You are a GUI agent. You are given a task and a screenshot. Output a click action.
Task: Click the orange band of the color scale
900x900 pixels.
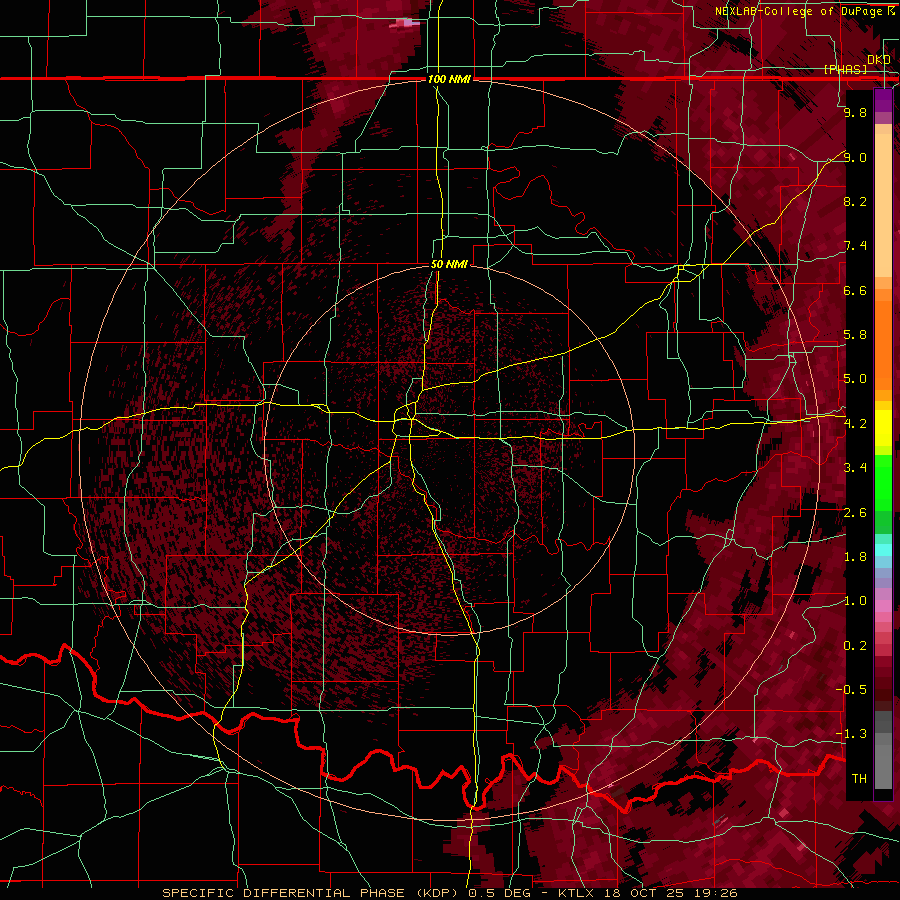tap(883, 340)
